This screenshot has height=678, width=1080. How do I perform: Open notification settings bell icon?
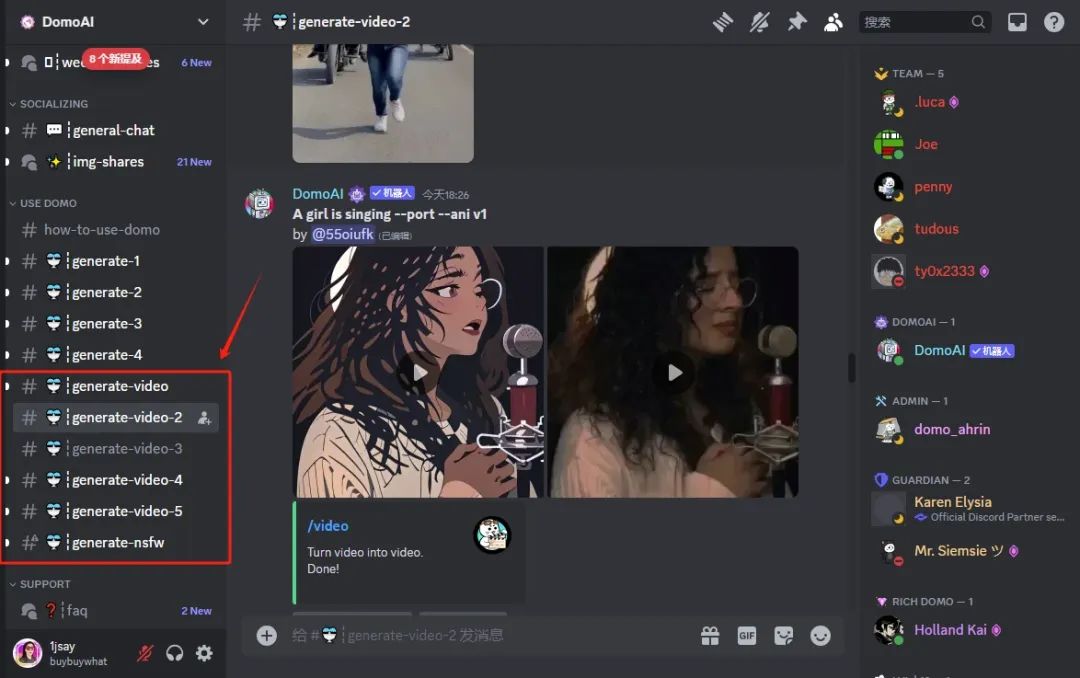[x=759, y=22]
